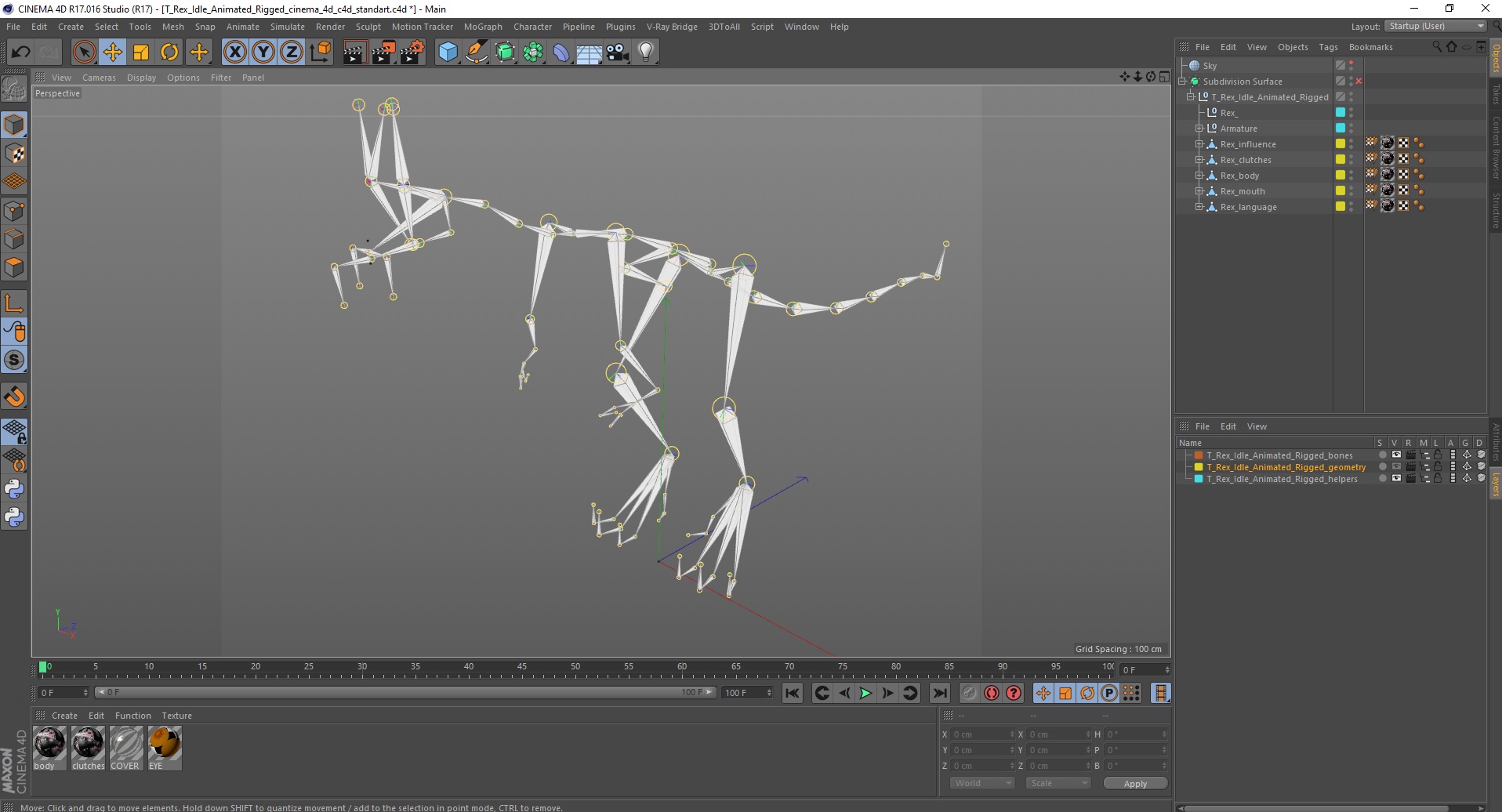Open Edit Render Settings
Image resolution: width=1502 pixels, height=812 pixels.
tap(412, 53)
